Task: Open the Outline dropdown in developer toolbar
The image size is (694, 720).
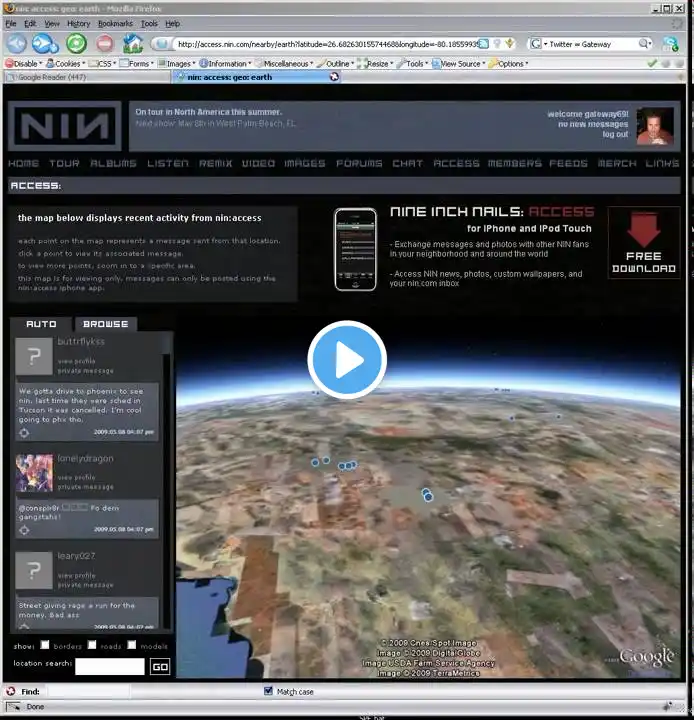Action: click(335, 63)
